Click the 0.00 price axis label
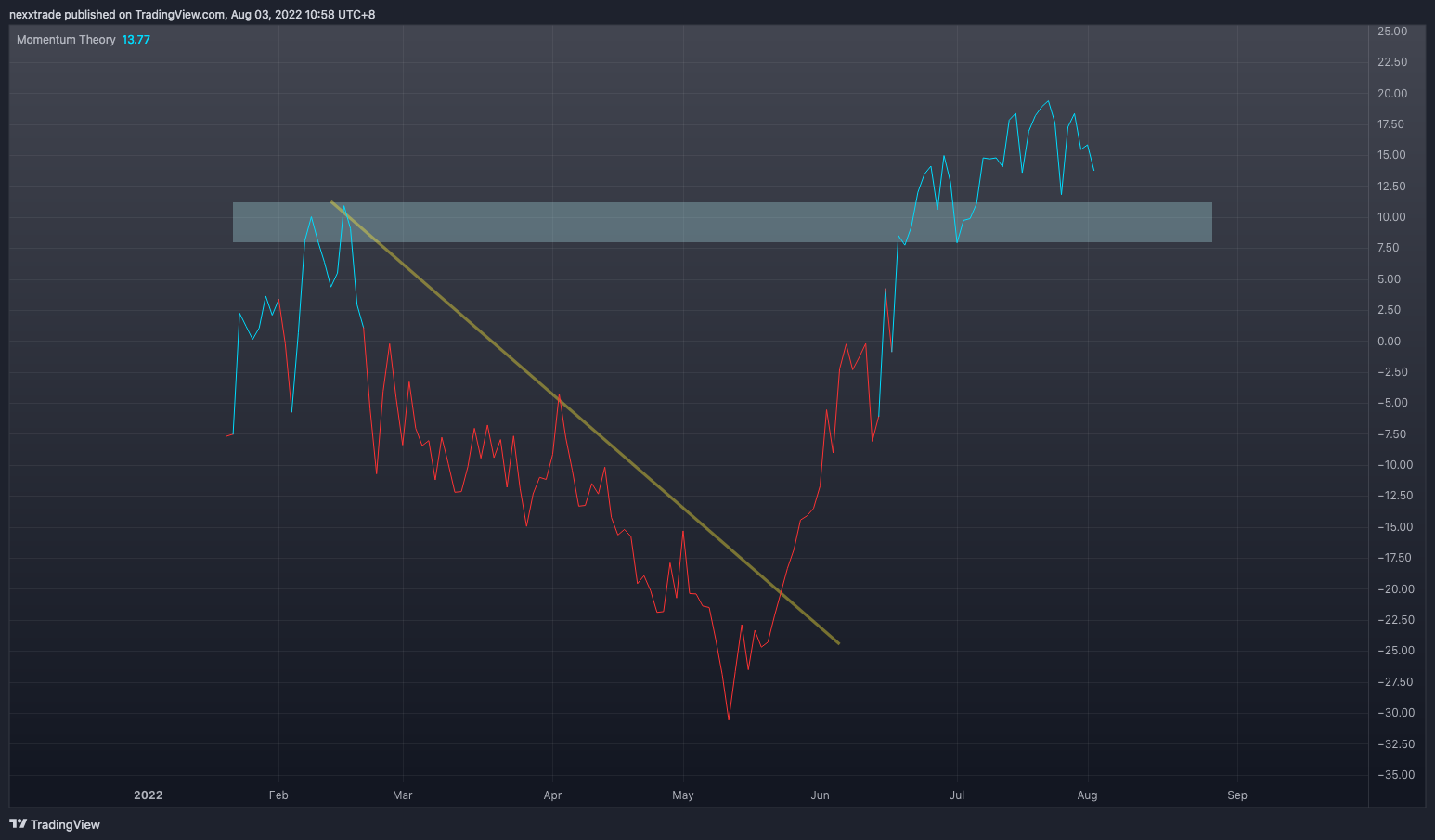The width and height of the screenshot is (1435, 840). pos(1390,342)
